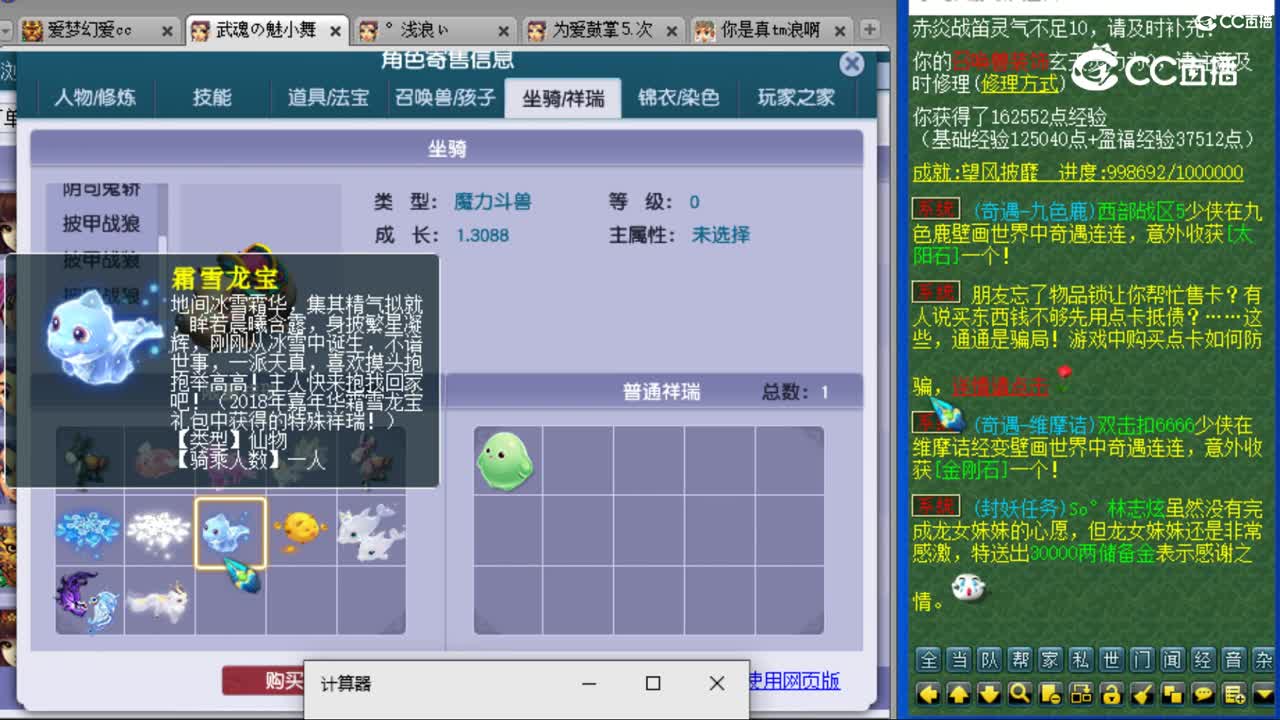Image resolution: width=1280 pixels, height=720 pixels.
Task: Toggle the 队 (team) chat channel
Action: click(990, 659)
